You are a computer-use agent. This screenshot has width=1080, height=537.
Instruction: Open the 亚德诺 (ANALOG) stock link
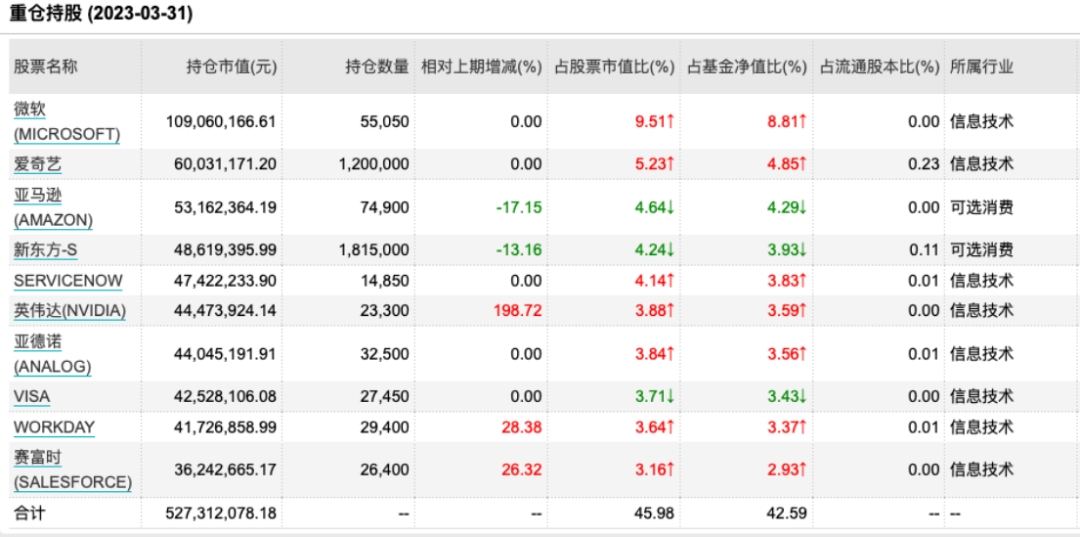coord(52,355)
